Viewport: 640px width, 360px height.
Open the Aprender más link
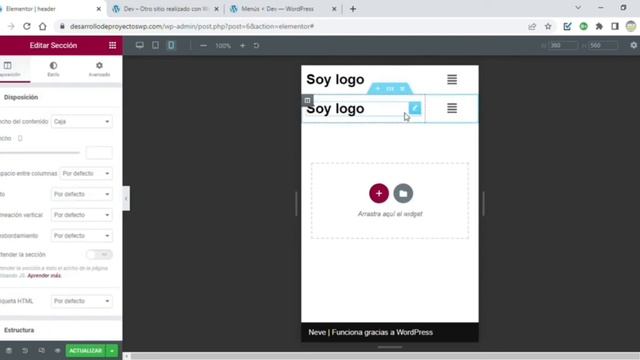pos(44,276)
